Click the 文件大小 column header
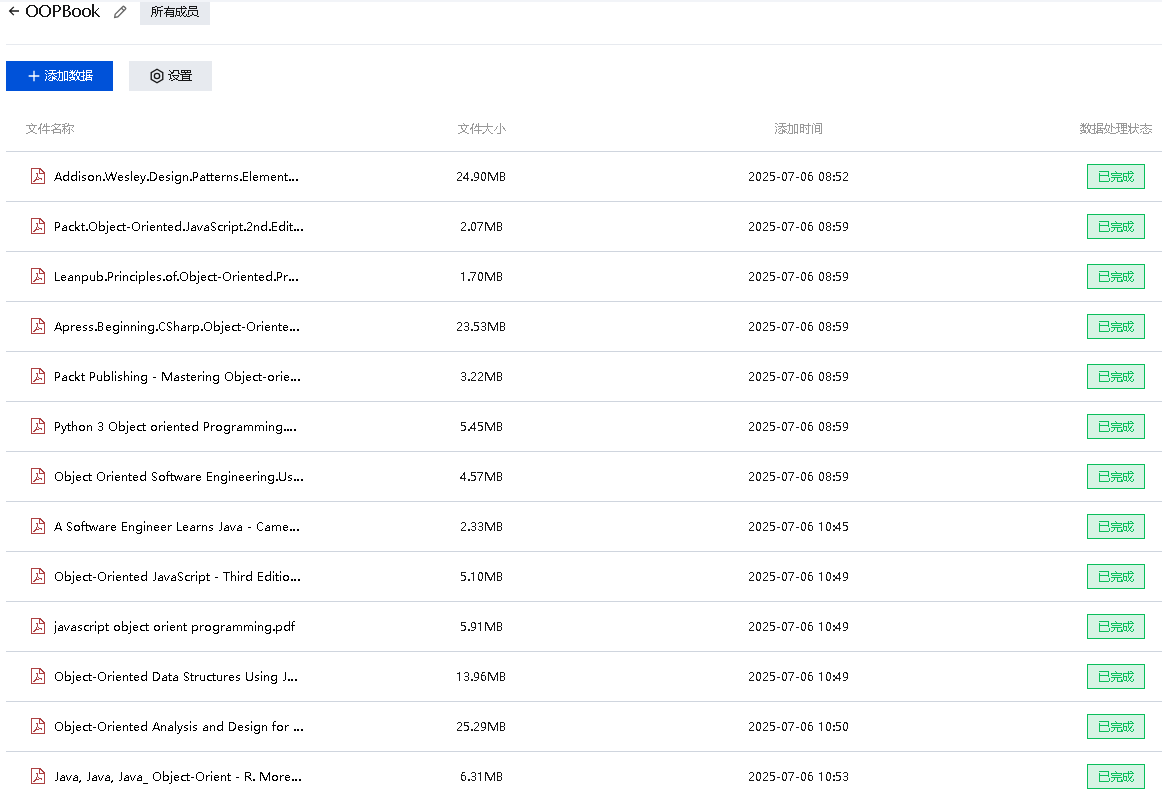Image resolution: width=1162 pixels, height=799 pixels. coord(481,129)
